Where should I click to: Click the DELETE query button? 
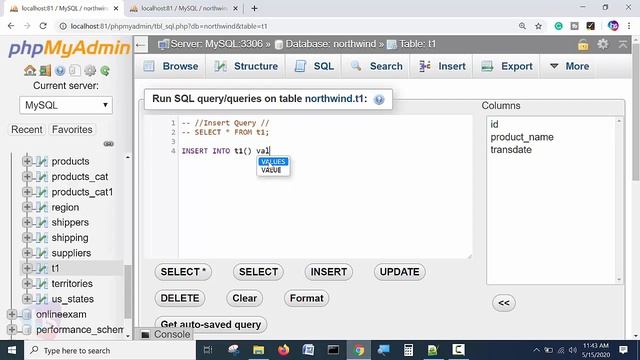[180, 298]
